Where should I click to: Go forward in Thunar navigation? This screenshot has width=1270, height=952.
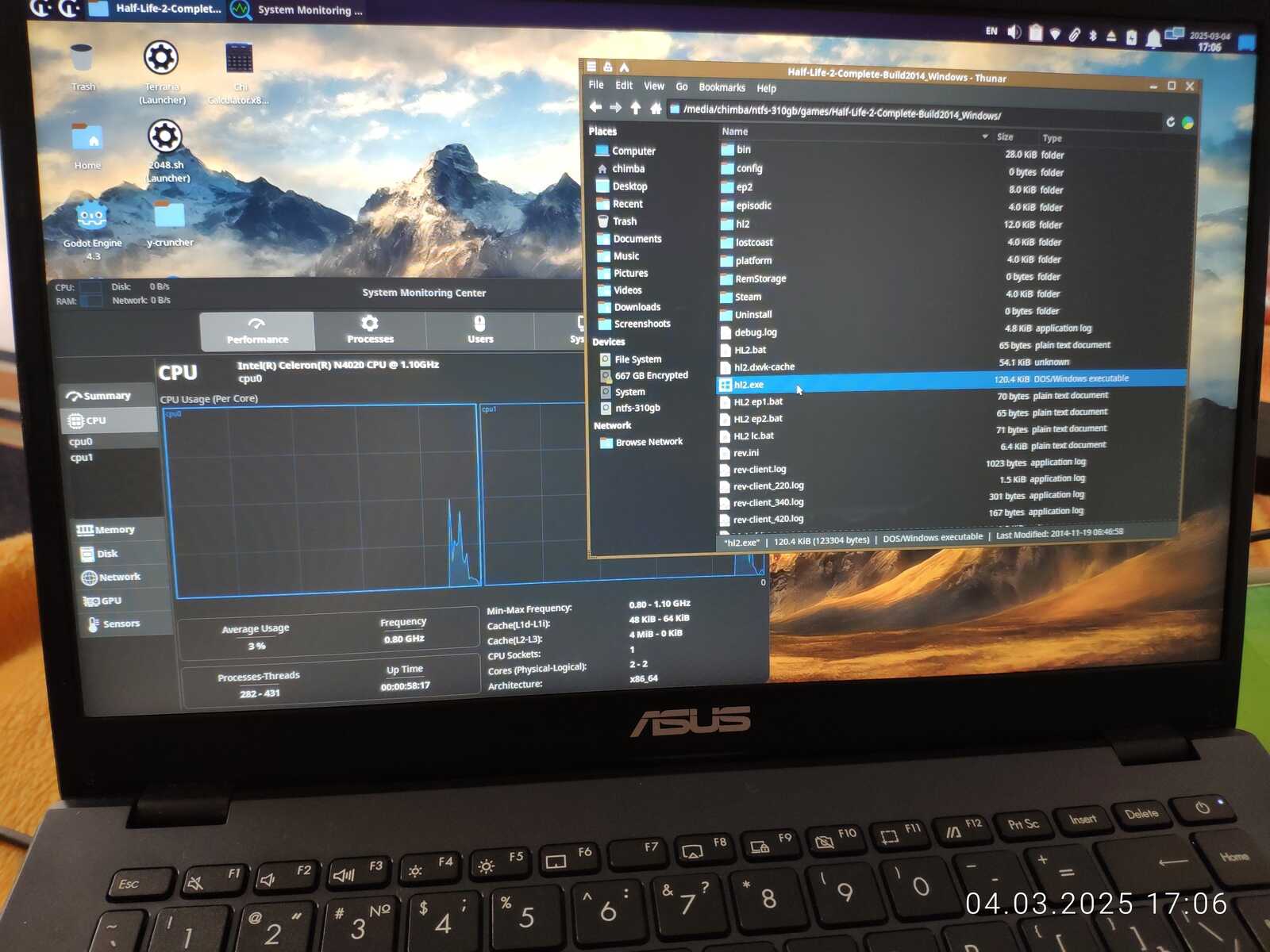[x=615, y=107]
